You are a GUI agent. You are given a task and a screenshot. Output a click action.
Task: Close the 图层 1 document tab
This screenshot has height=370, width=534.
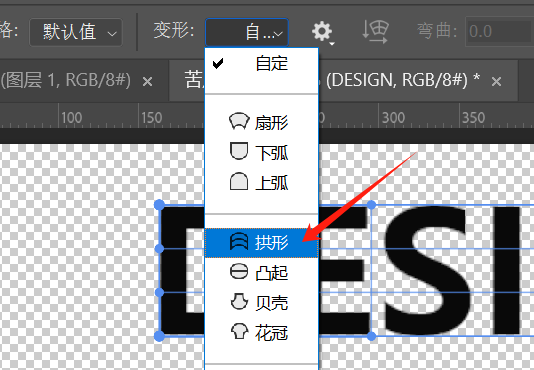[147, 81]
